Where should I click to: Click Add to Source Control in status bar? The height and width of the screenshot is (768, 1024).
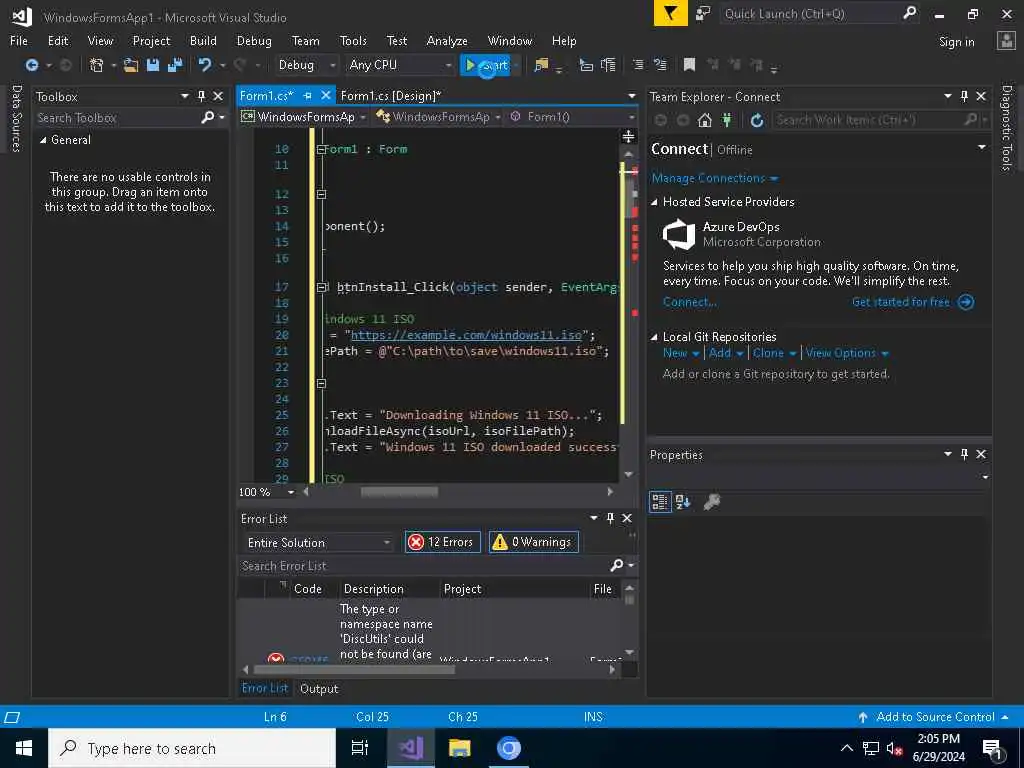935,716
